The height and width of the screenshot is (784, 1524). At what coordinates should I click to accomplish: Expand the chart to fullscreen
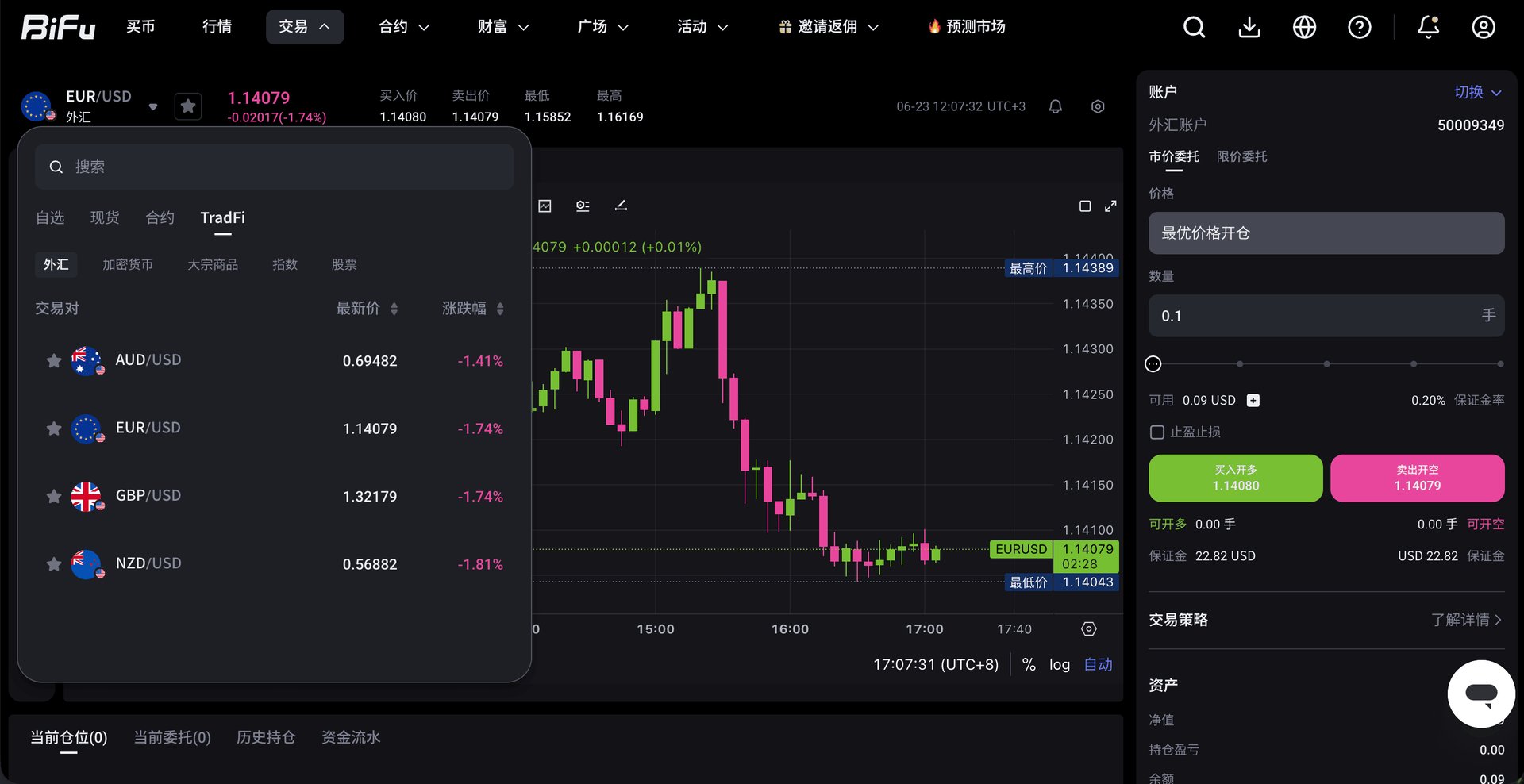click(1110, 206)
